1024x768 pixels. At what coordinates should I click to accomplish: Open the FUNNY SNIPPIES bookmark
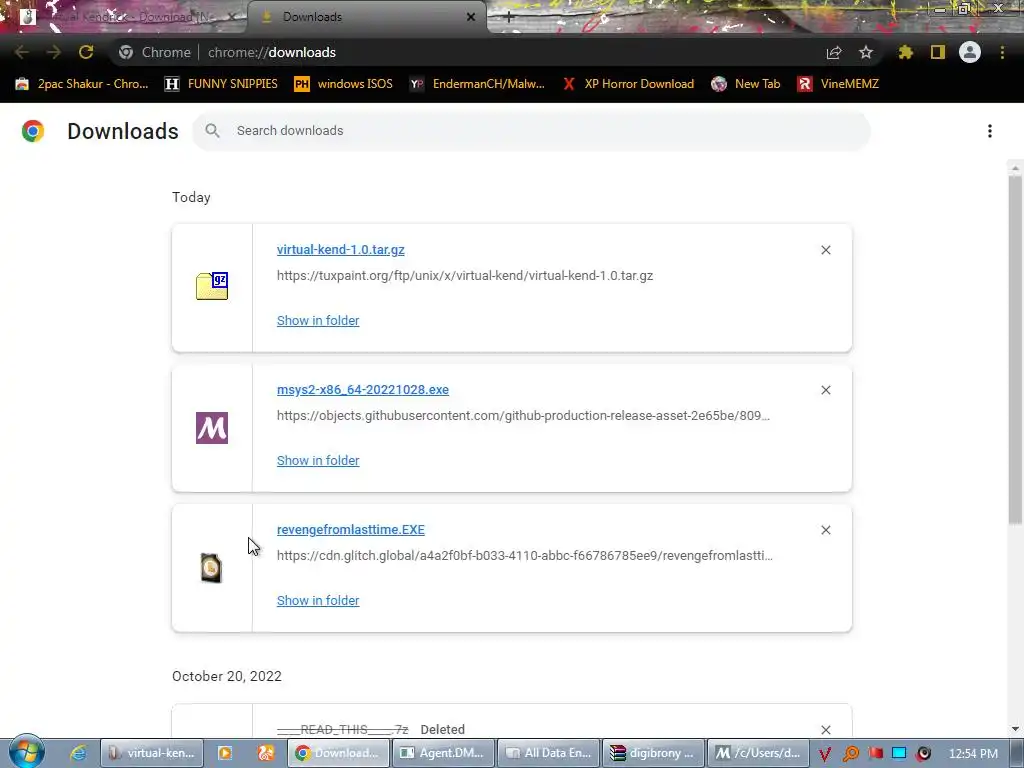(x=221, y=84)
